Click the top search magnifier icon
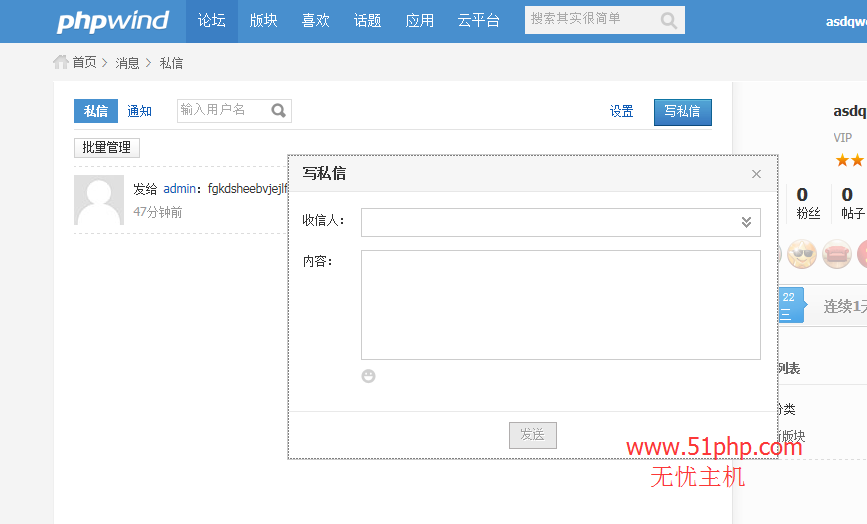 click(669, 20)
